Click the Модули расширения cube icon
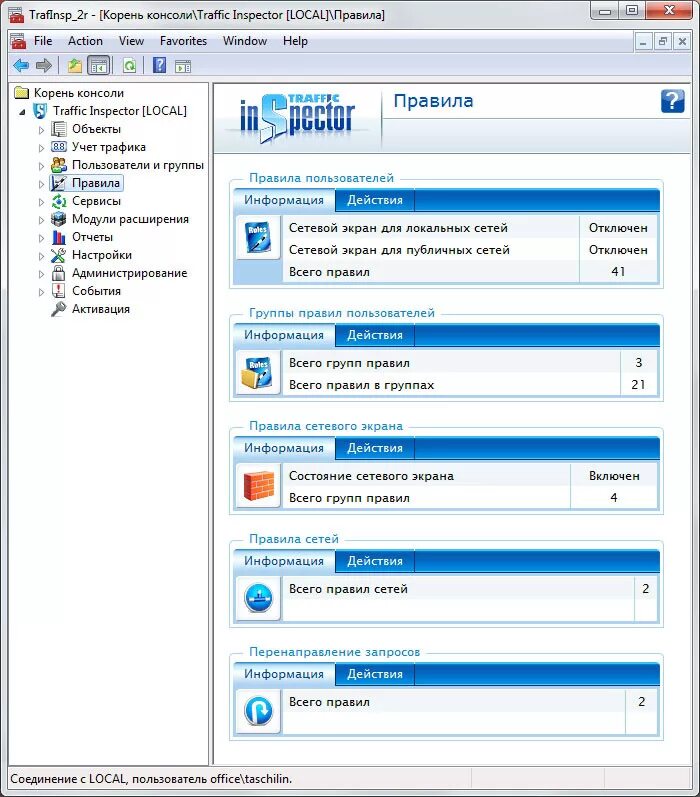 tap(59, 219)
